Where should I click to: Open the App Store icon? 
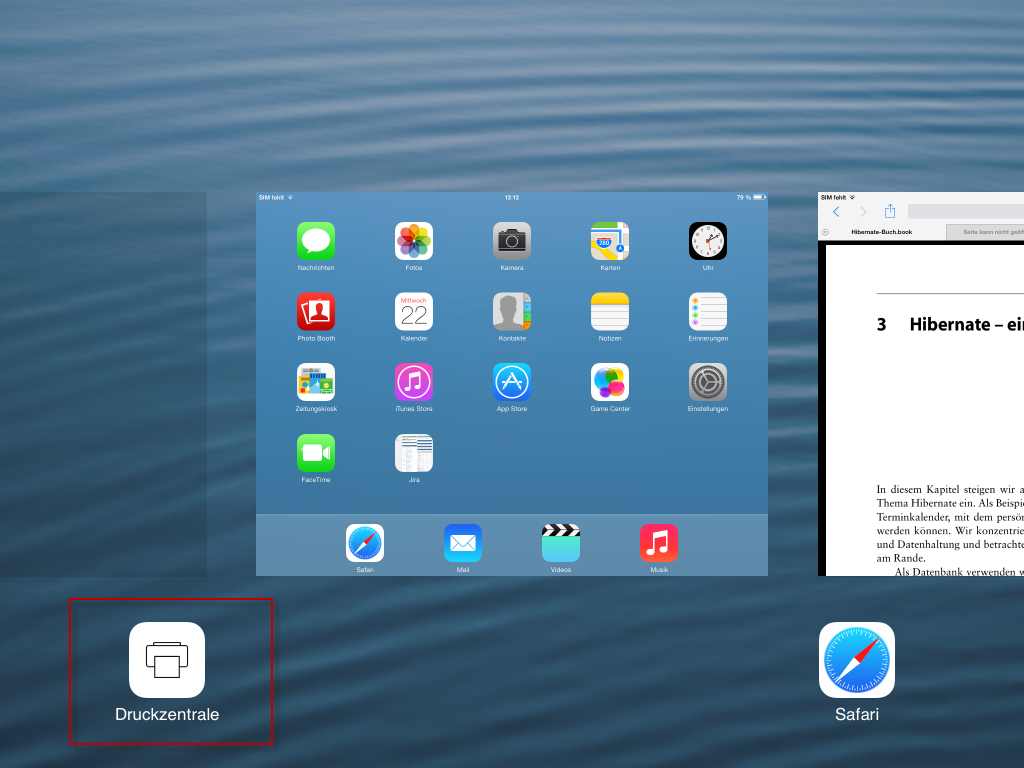[x=512, y=382]
